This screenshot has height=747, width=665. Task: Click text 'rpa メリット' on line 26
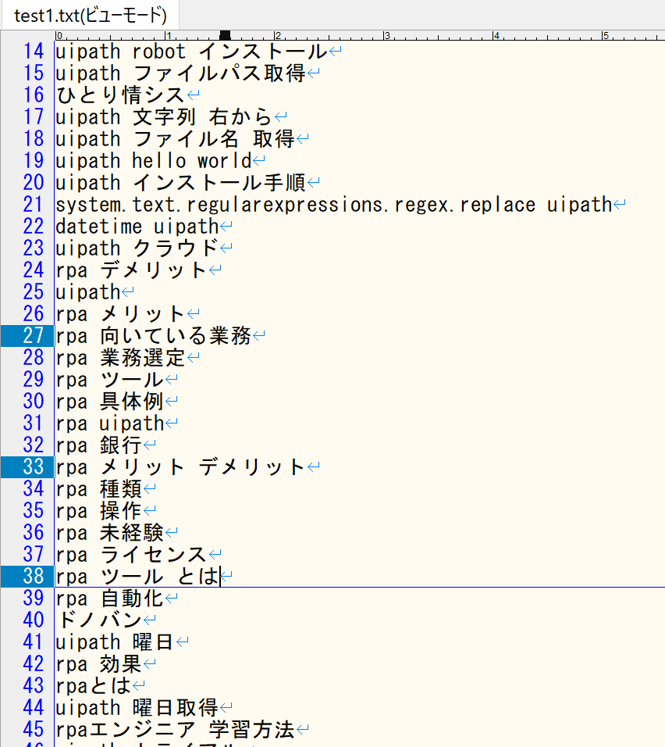point(121,314)
